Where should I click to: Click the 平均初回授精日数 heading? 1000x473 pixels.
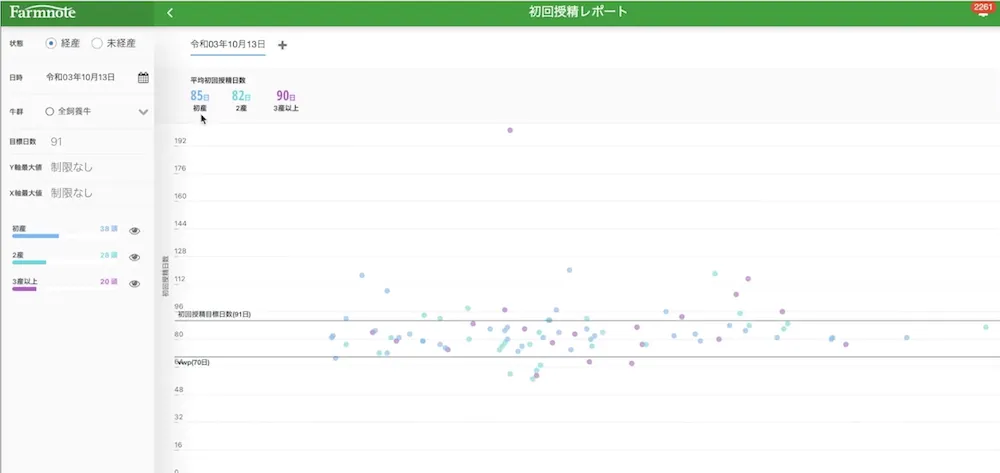click(x=218, y=80)
